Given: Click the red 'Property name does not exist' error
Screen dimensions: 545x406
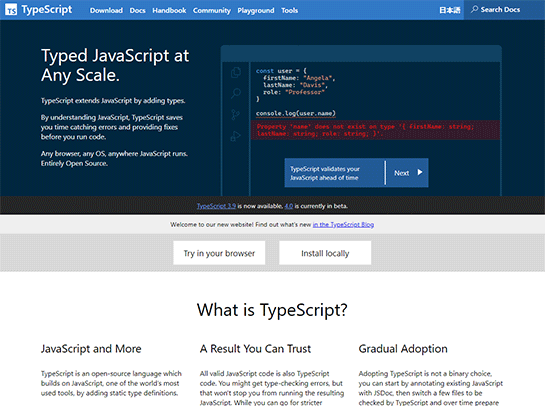Looking at the screenshot, I should tap(375, 130).
